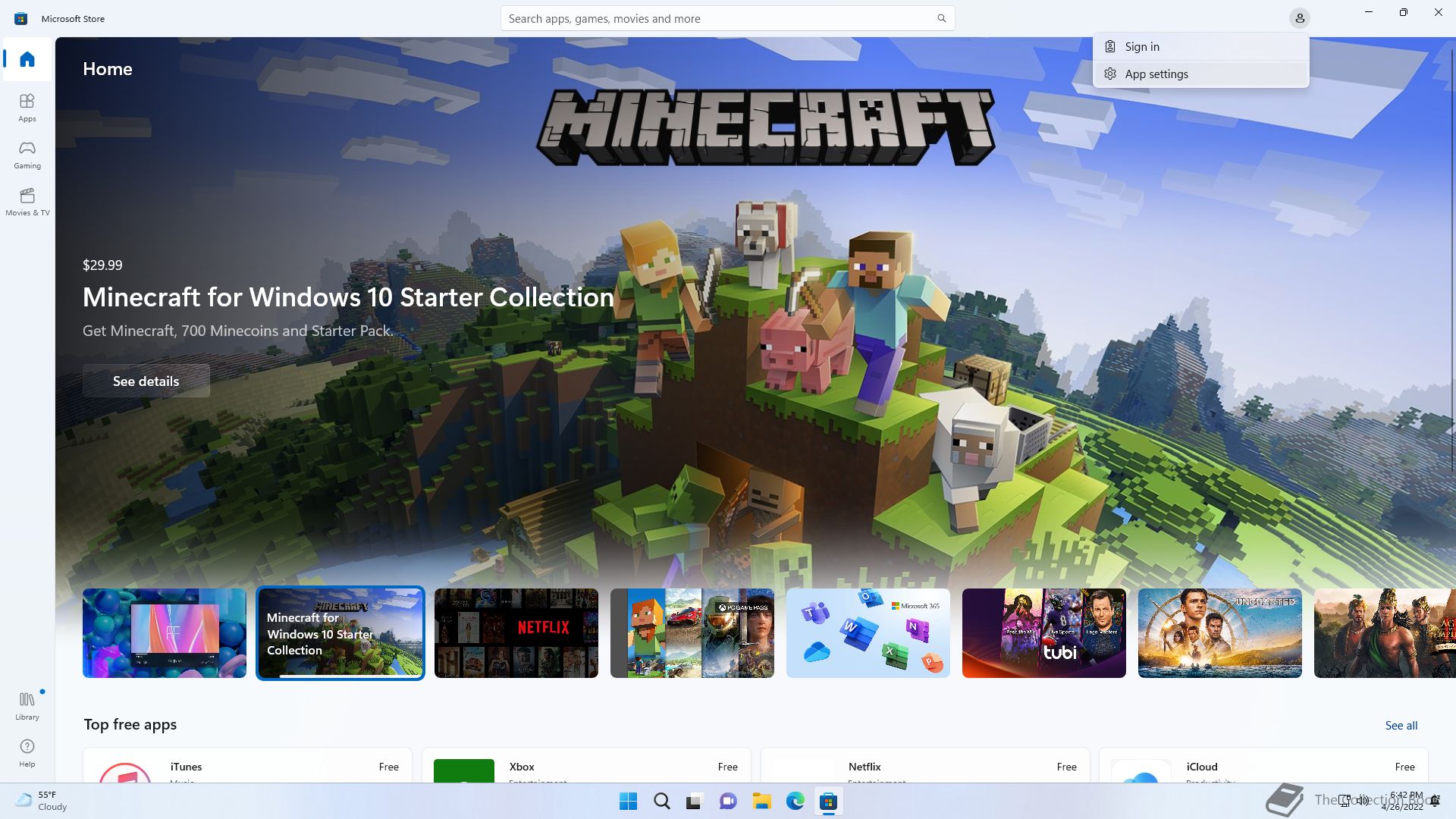The height and width of the screenshot is (819, 1456).
Task: Open taskbar Search
Action: click(661, 802)
